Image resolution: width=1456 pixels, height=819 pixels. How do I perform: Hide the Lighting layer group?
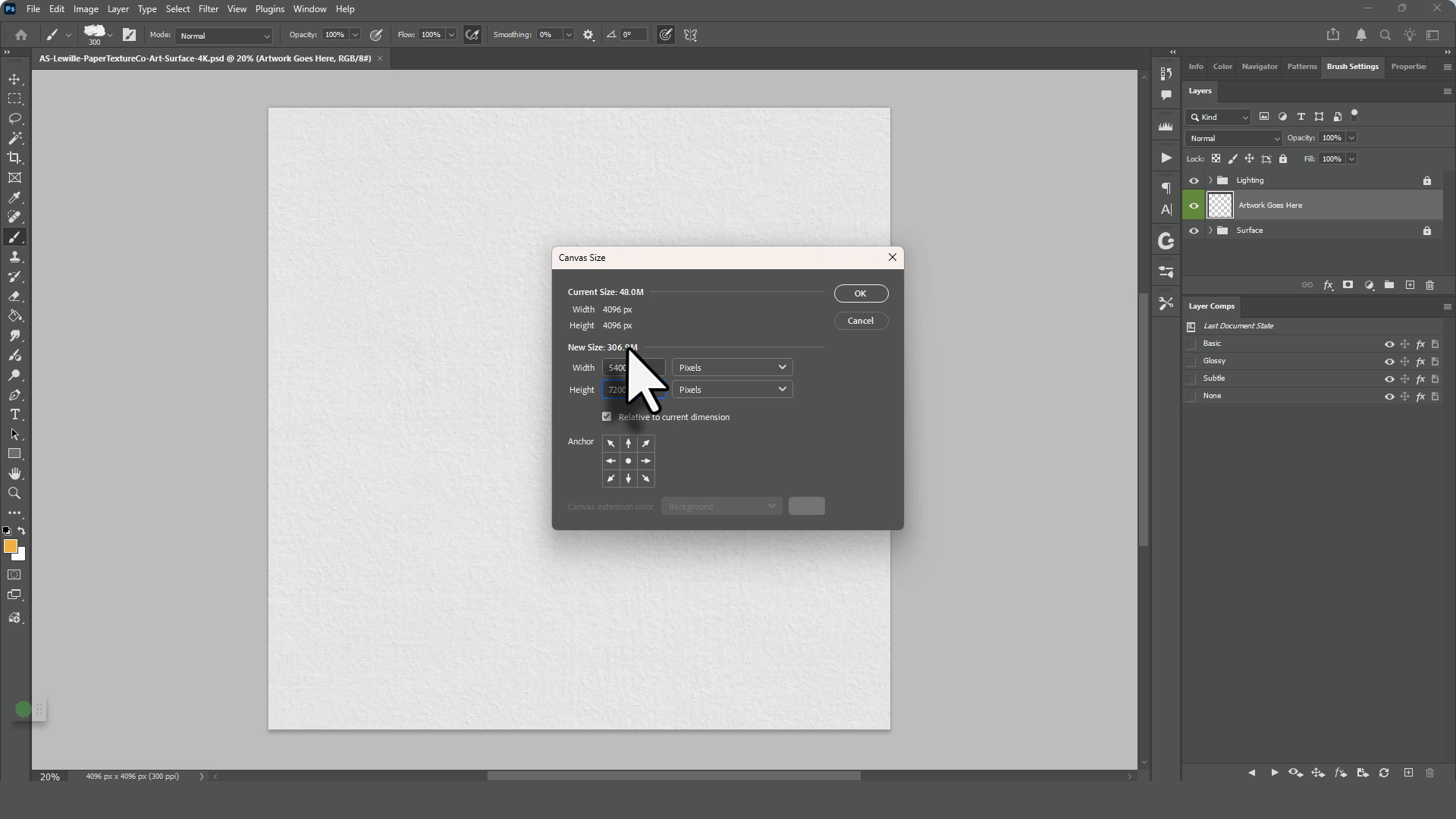1194,180
